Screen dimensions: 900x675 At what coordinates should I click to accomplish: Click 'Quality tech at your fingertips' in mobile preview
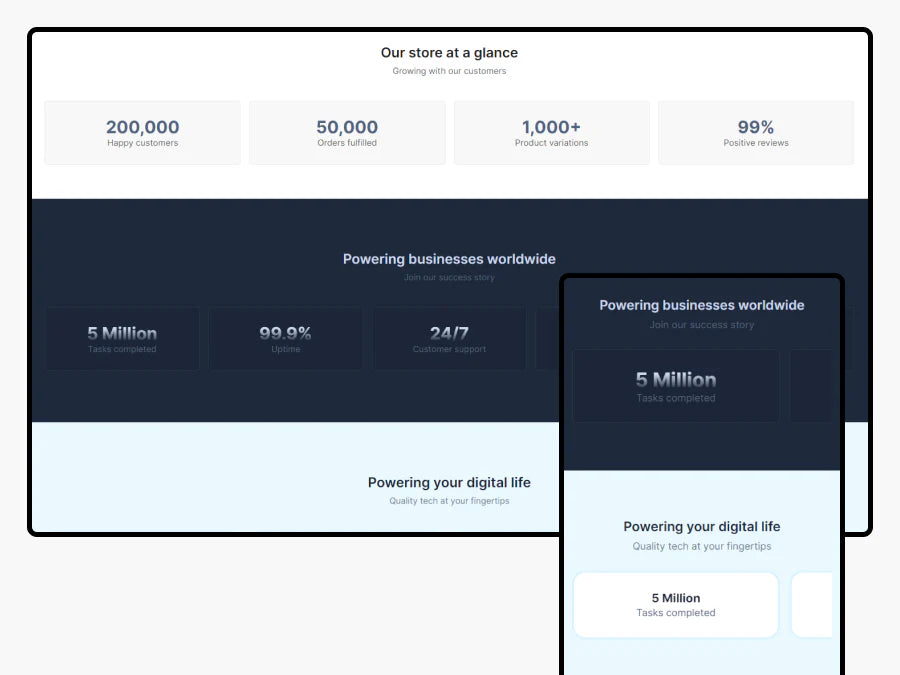point(701,547)
